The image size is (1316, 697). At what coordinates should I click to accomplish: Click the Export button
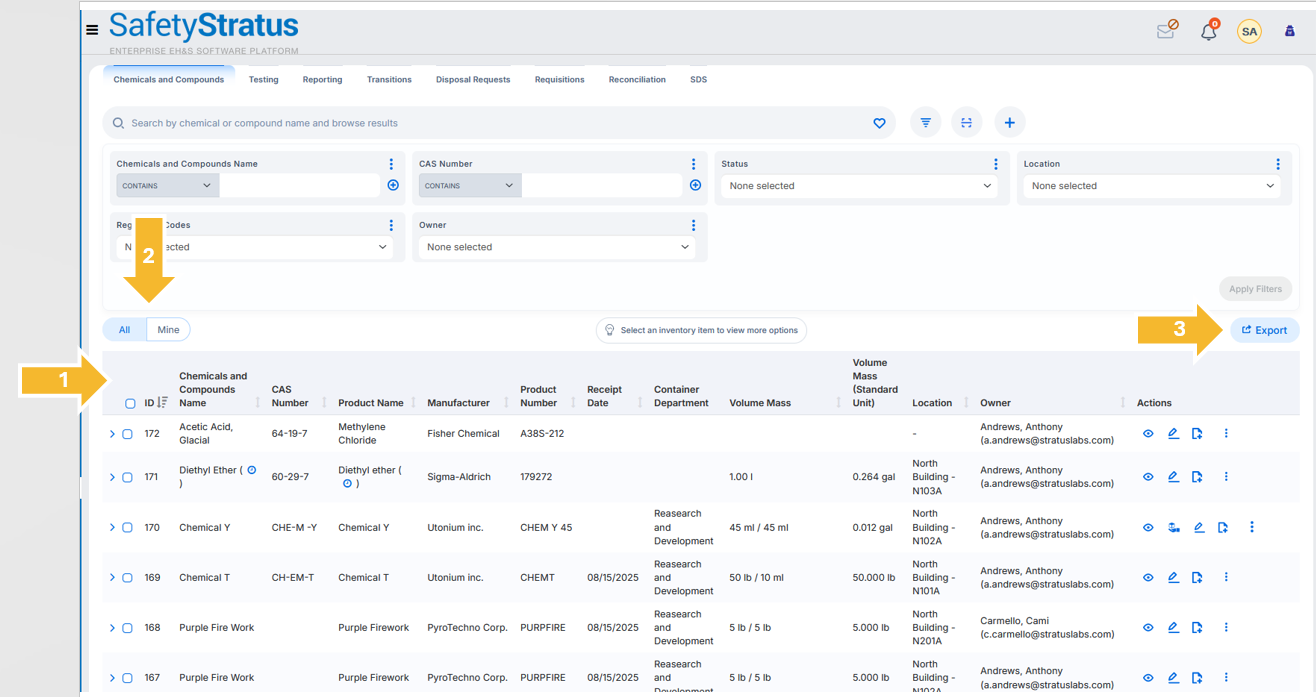pos(1265,330)
